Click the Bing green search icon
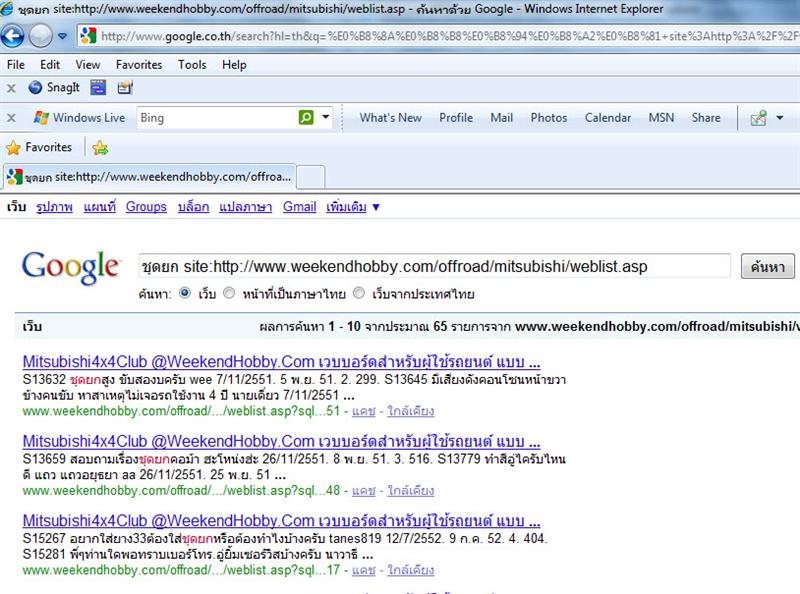Screen dimensions: 800x594 click(306, 117)
